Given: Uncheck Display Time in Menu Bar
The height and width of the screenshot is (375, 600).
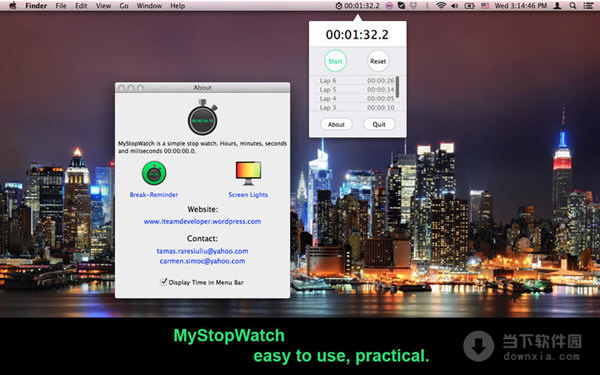Looking at the screenshot, I should click(164, 282).
